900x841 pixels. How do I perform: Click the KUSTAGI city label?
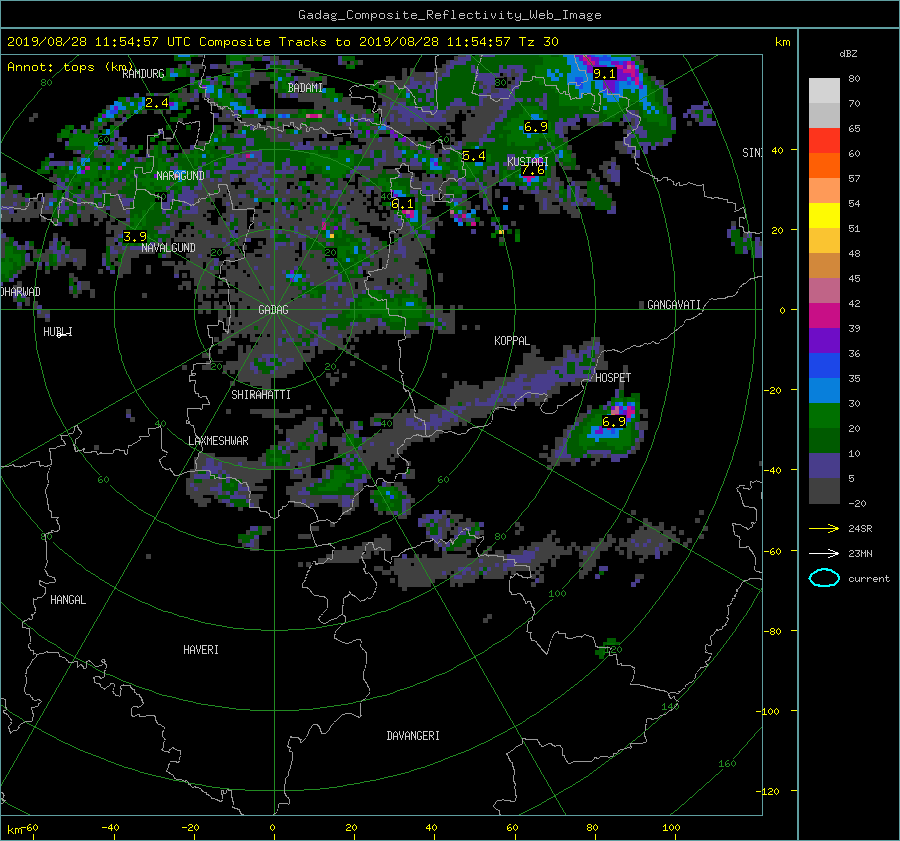527,161
